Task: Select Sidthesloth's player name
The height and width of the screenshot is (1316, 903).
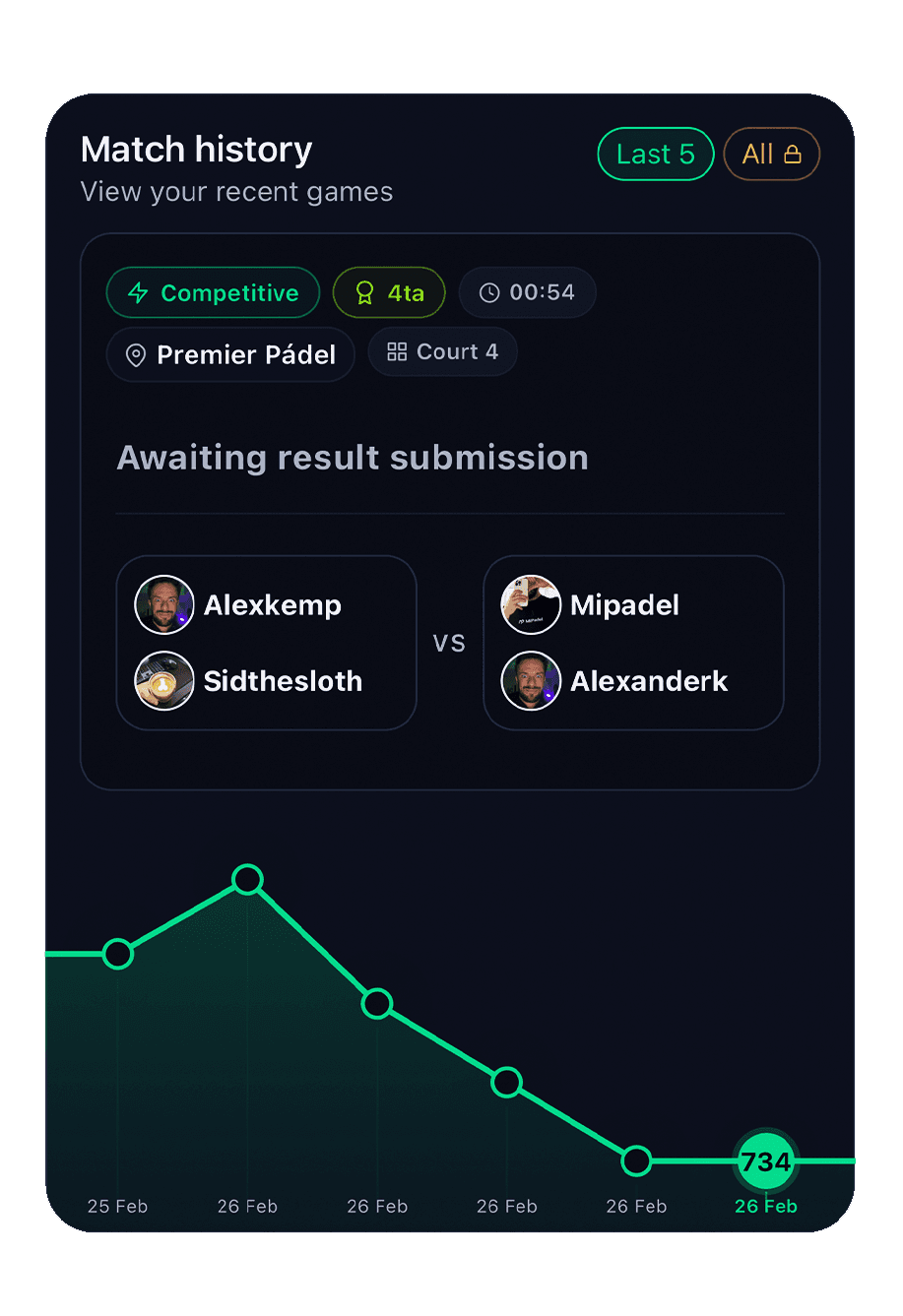Action: pos(283,681)
